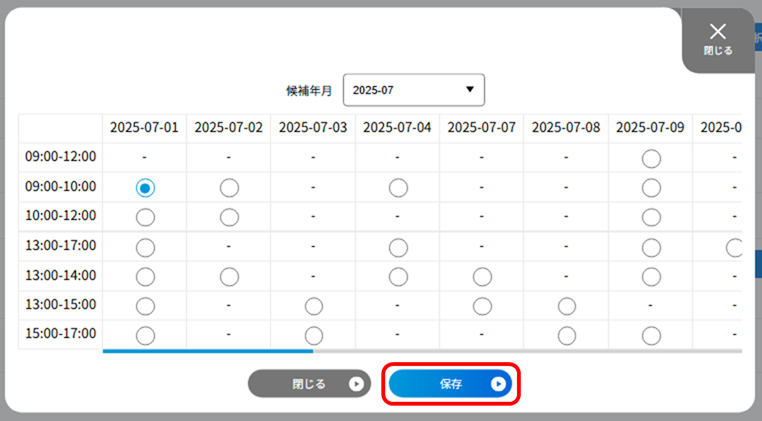Pick the 09:00-10:00 slot on 2025-07-04
This screenshot has width=762, height=421.
coord(398,188)
